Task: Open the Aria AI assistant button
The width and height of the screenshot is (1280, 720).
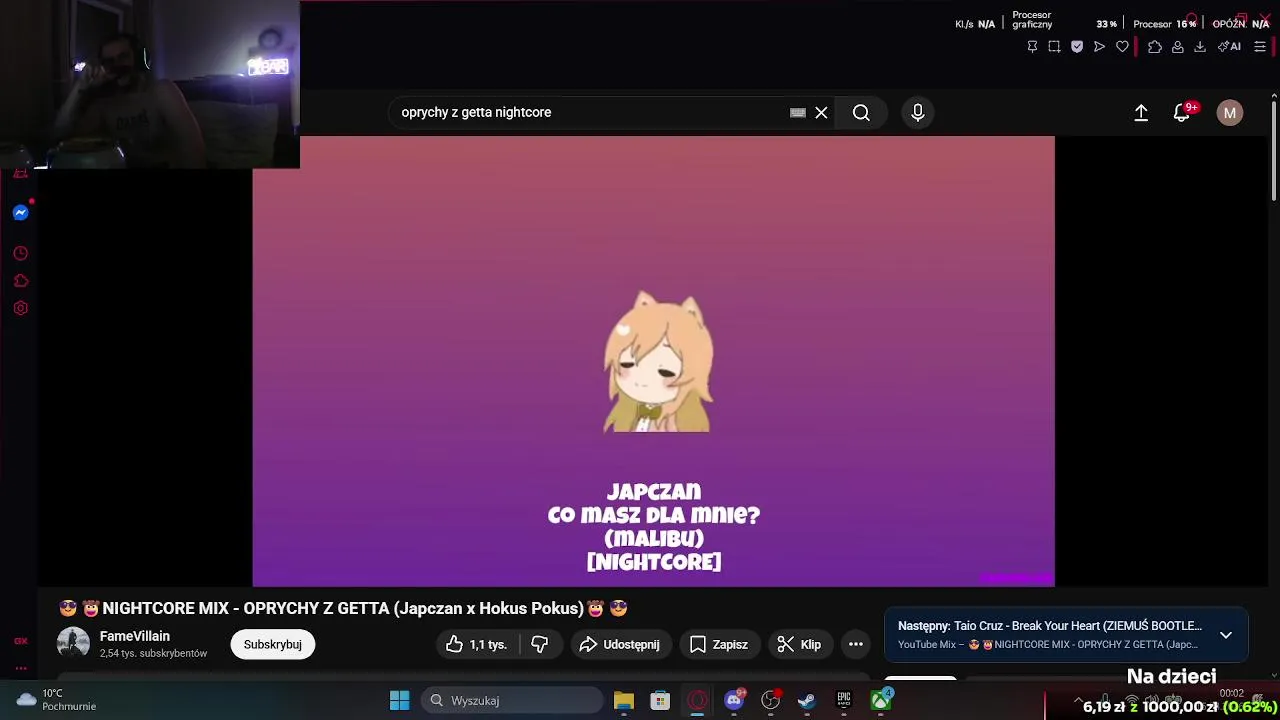Action: pyautogui.click(x=1229, y=47)
